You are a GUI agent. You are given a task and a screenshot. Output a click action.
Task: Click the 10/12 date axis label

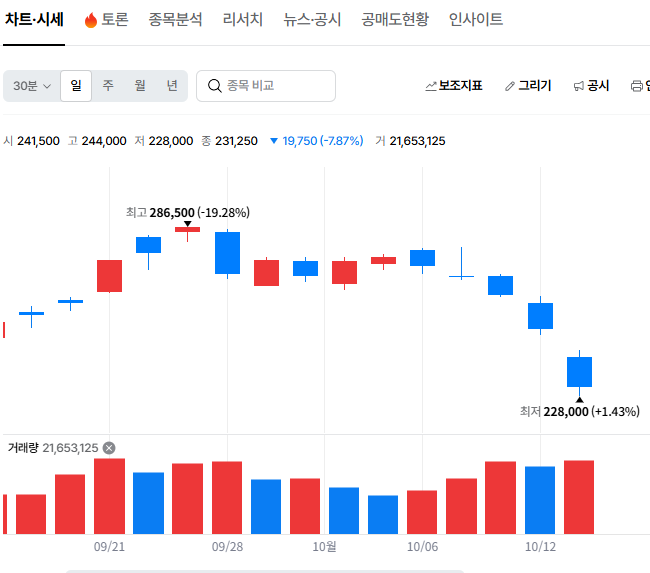(x=540, y=547)
